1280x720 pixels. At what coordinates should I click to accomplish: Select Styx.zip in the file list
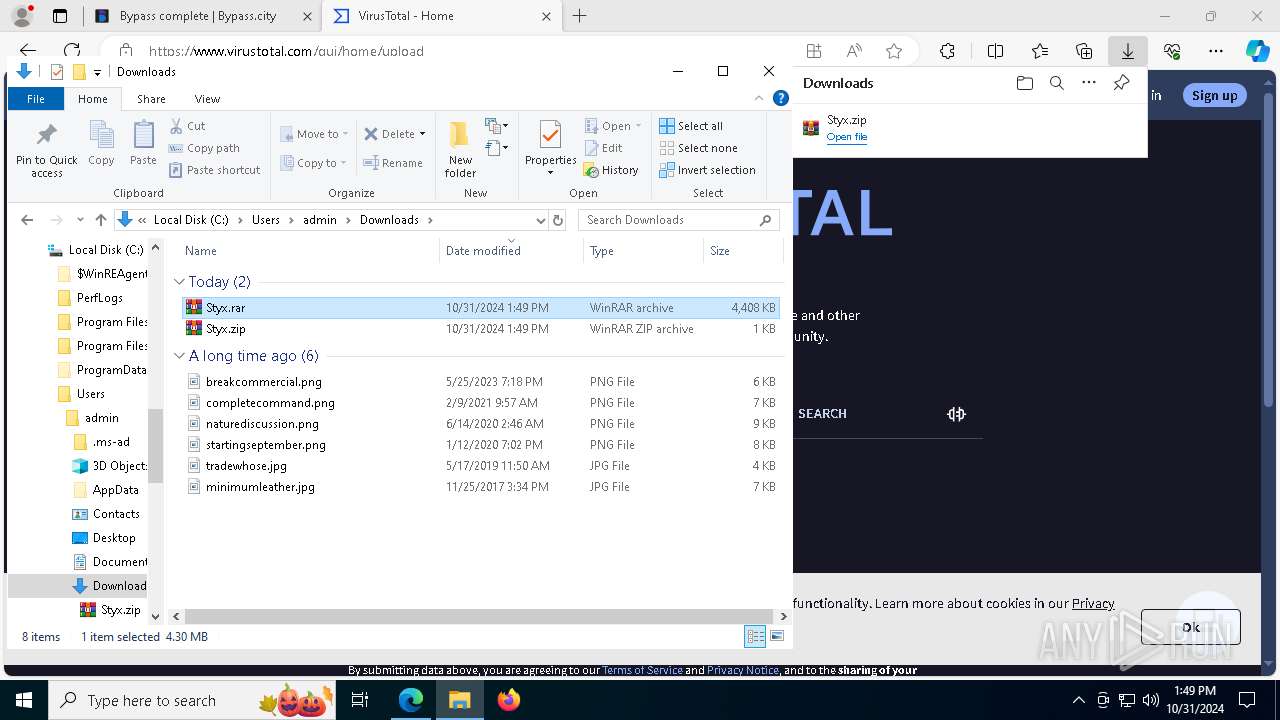point(225,329)
